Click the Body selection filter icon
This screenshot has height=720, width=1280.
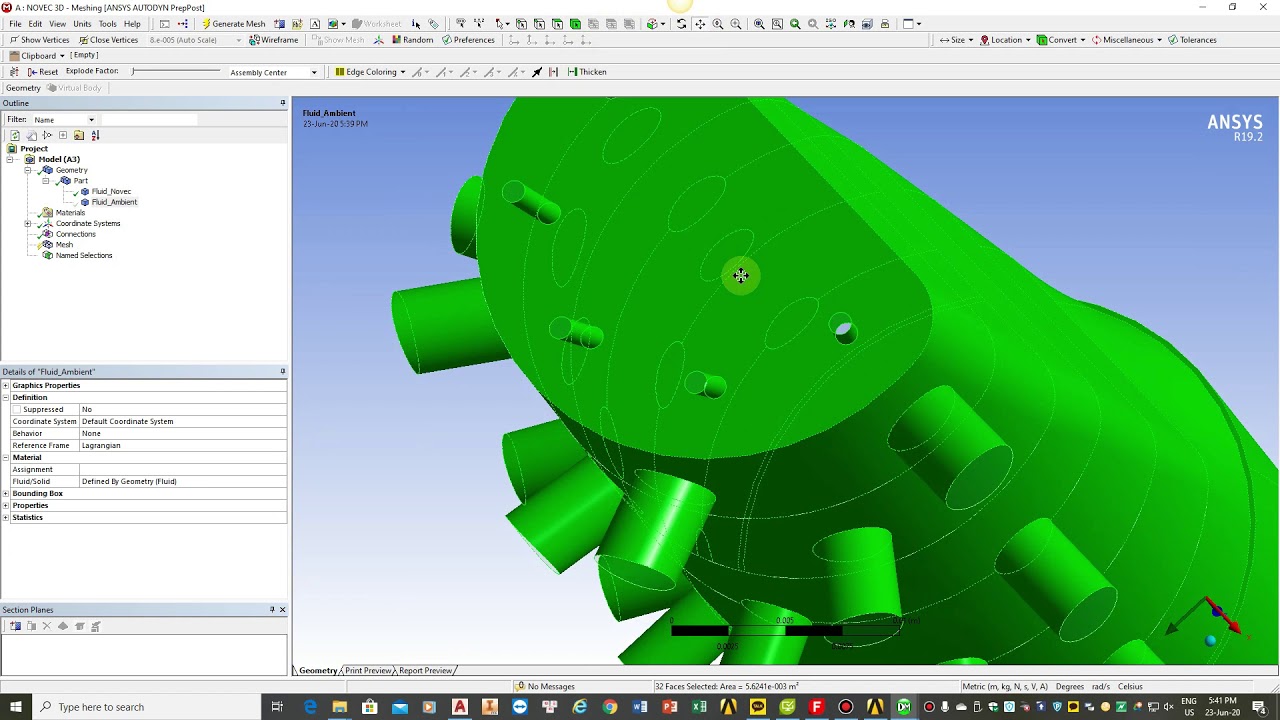(575, 24)
